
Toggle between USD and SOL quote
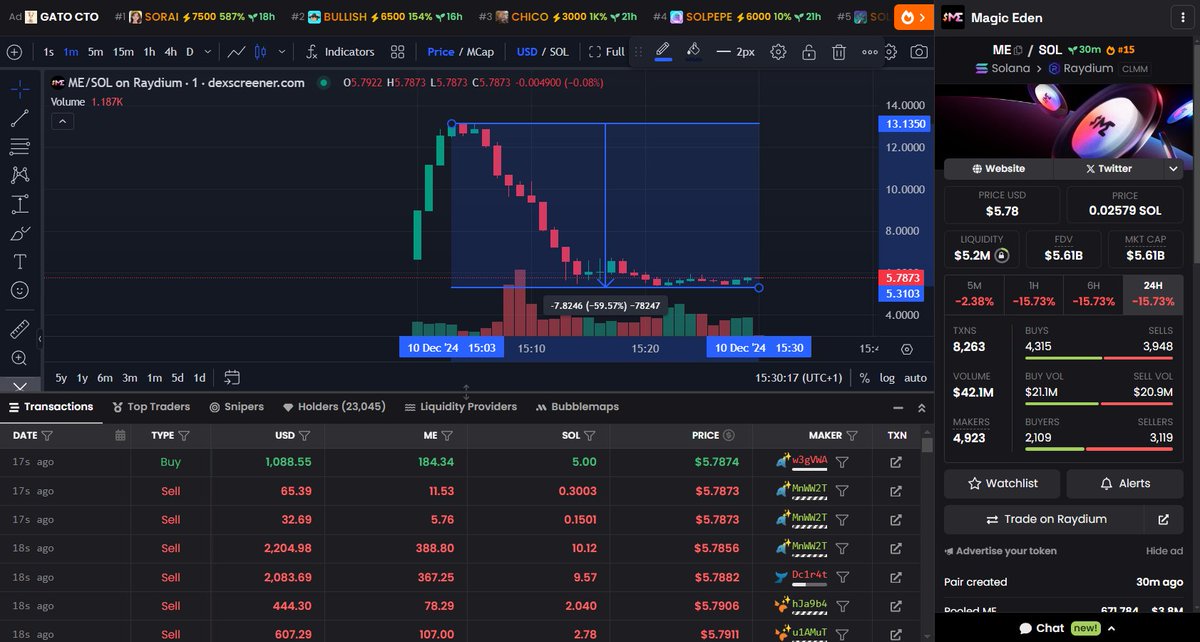(542, 52)
